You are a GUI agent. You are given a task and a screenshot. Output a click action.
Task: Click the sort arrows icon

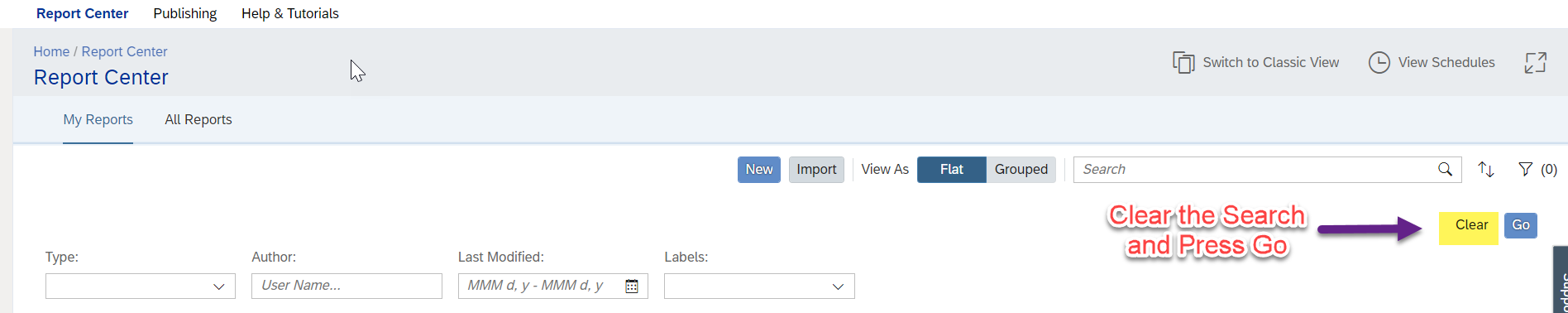(x=1486, y=169)
